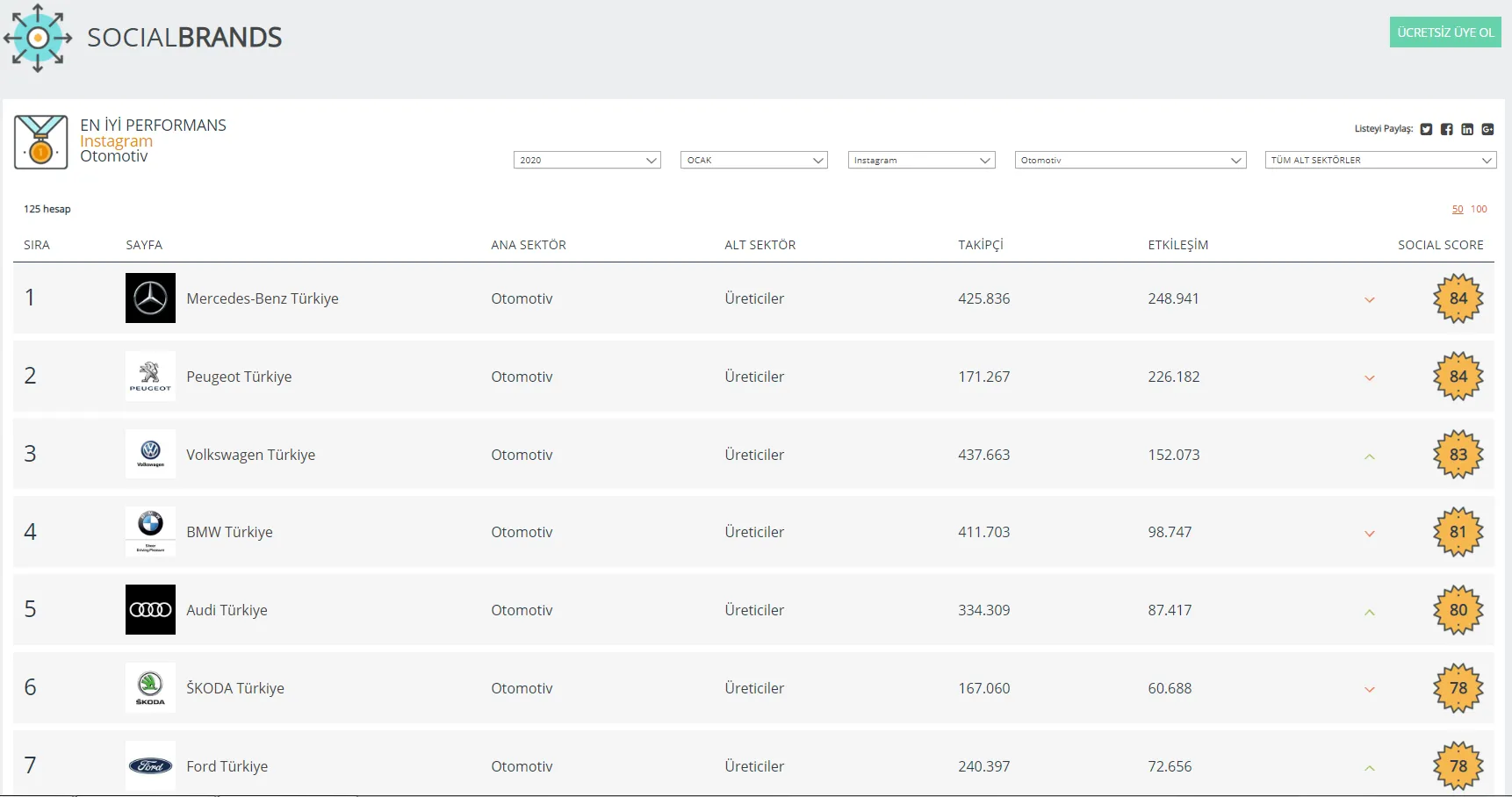
Task: Click Ford follower count 240.397
Action: pyautogui.click(x=984, y=766)
